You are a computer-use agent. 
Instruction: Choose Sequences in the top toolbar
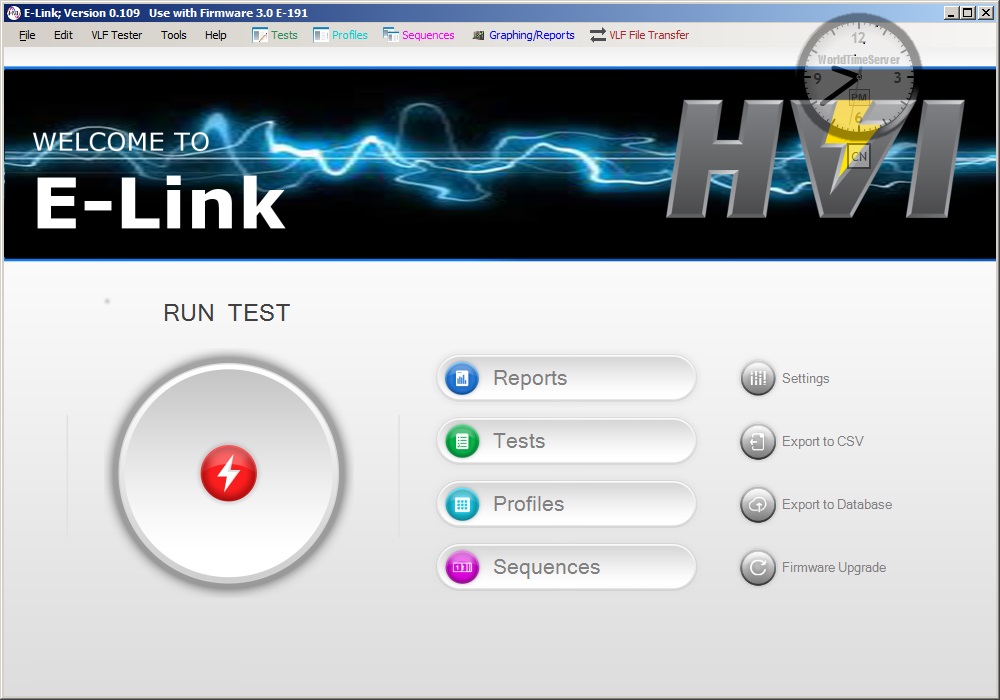(418, 35)
